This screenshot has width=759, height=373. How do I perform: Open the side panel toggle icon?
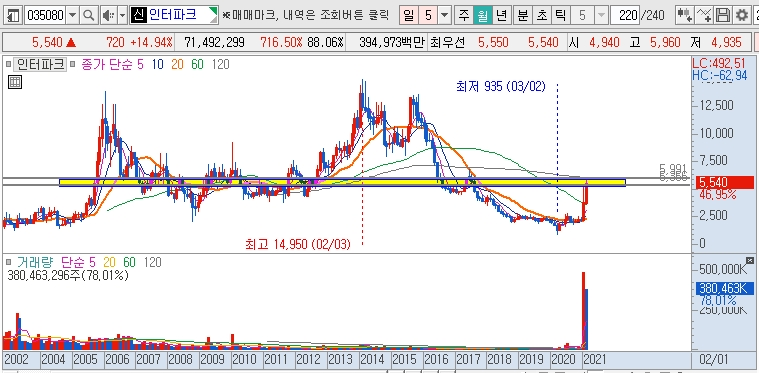point(13,16)
